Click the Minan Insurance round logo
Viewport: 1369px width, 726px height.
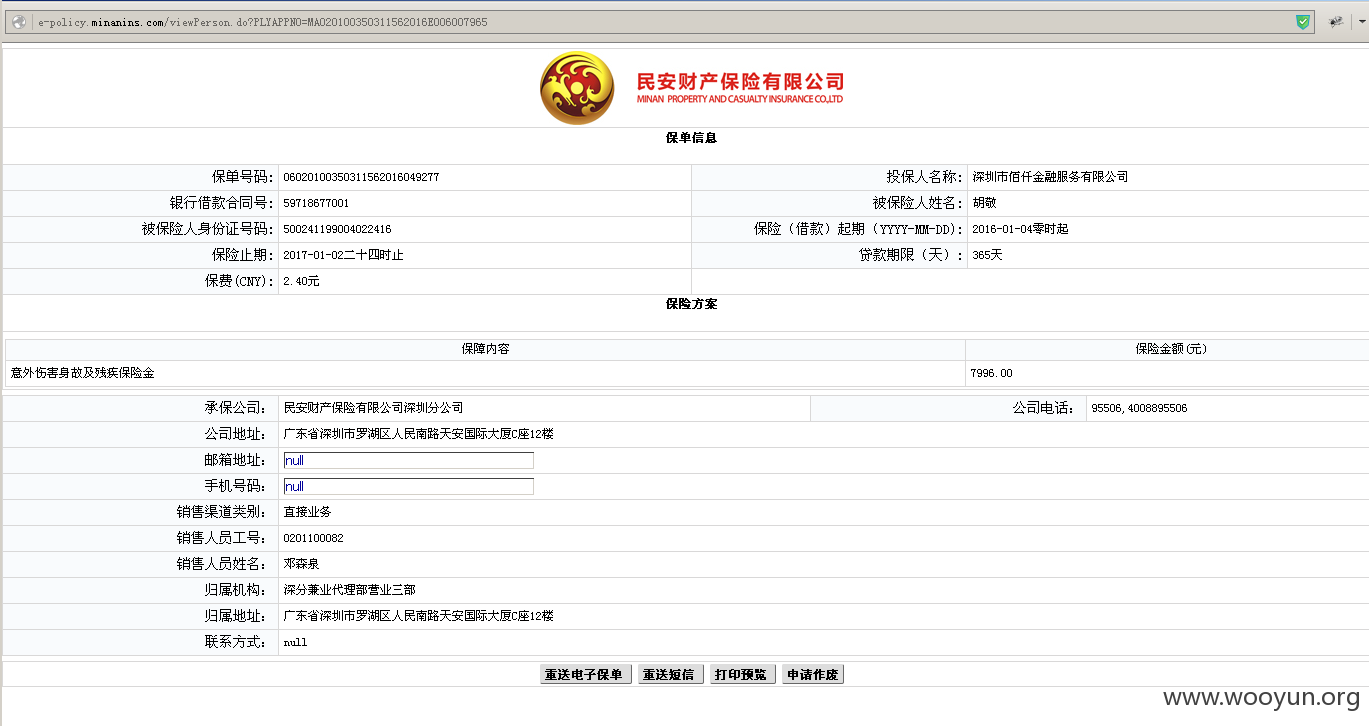pyautogui.click(x=577, y=88)
